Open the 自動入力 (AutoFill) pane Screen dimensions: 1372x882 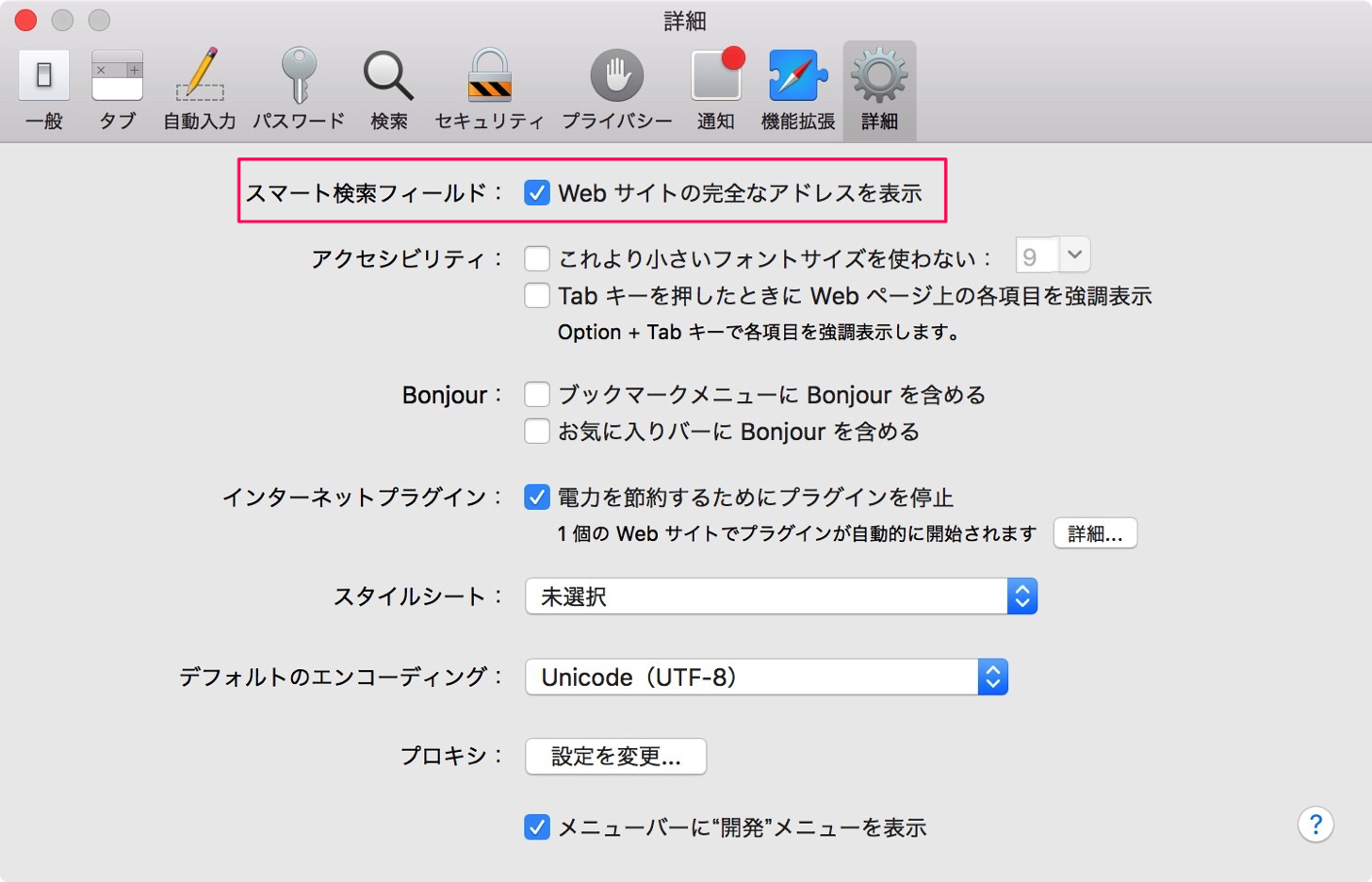(200, 90)
